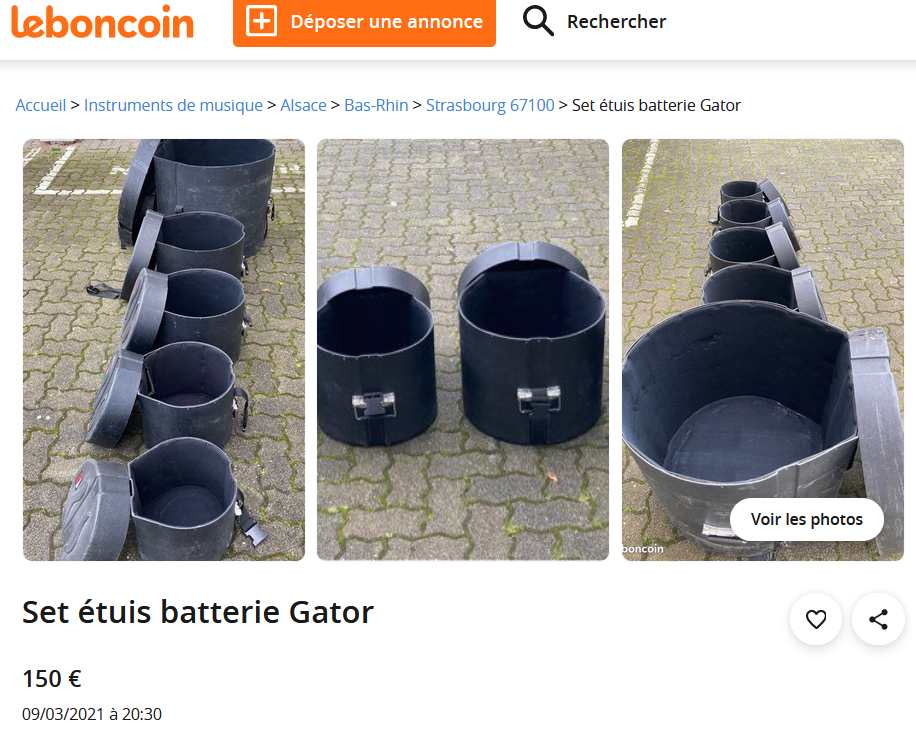Open the left photo of five stacked cases
This screenshot has height=734, width=916.
click(x=164, y=350)
